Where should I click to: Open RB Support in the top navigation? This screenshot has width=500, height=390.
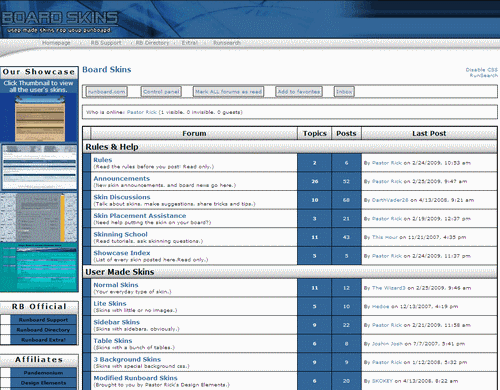106,43
